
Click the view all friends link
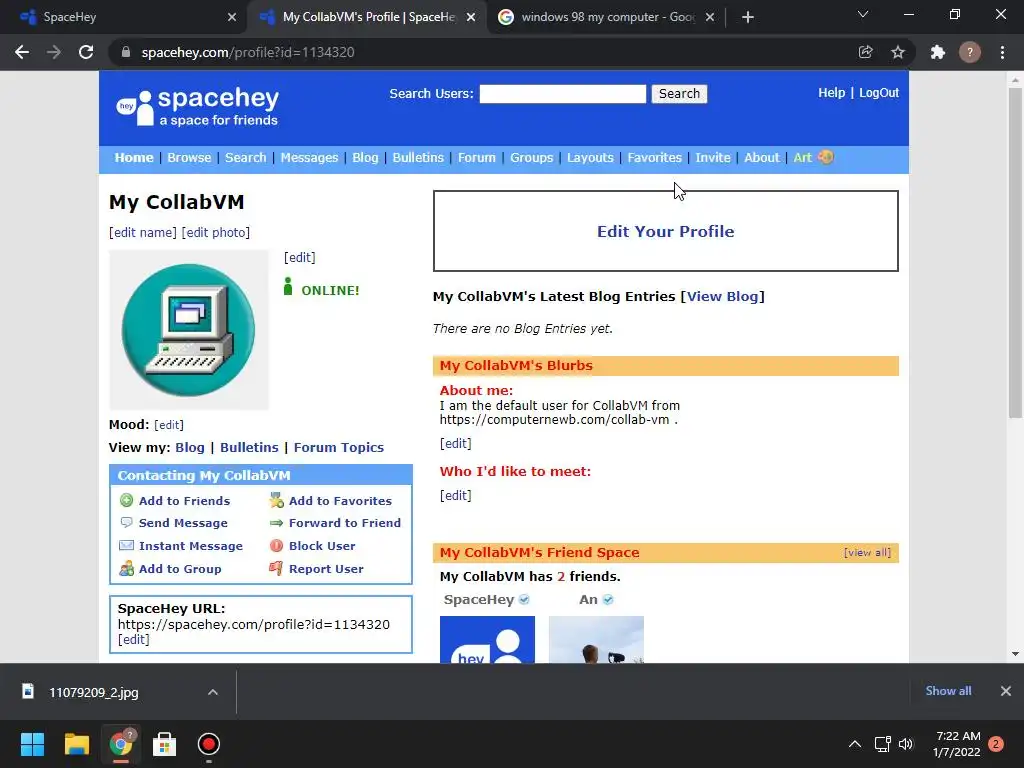867,552
